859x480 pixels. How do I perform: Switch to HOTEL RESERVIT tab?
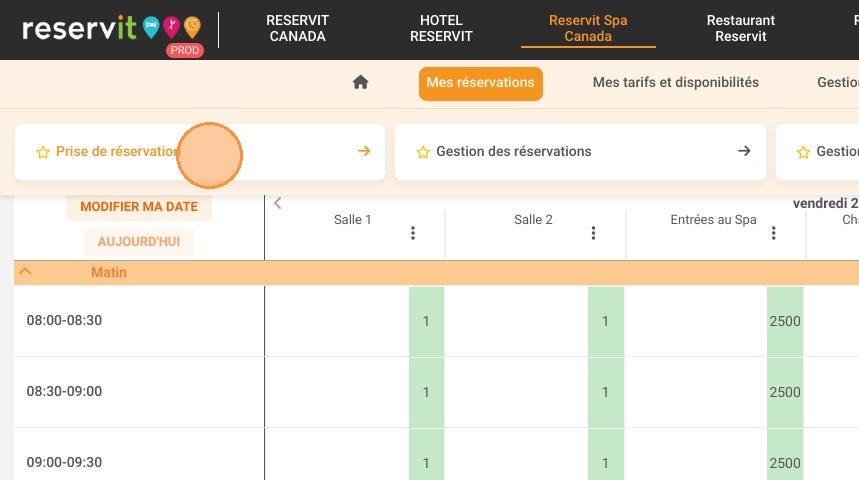tap(441, 28)
